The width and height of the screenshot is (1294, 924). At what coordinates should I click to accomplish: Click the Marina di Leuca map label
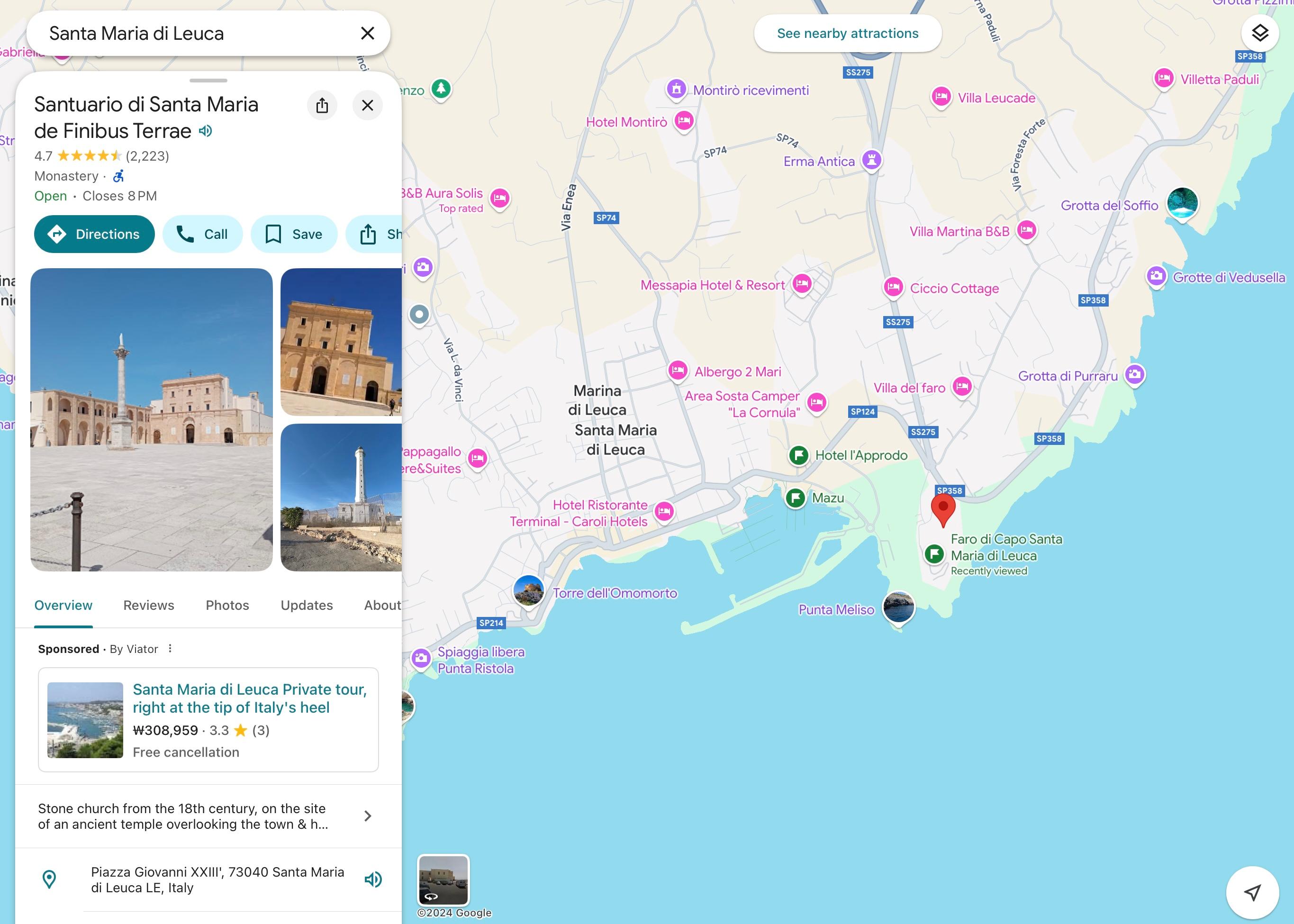pos(597,400)
